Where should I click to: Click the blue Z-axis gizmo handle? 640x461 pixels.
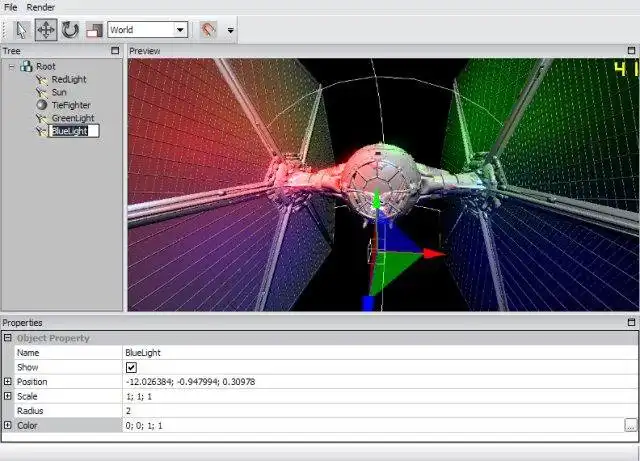(x=368, y=303)
